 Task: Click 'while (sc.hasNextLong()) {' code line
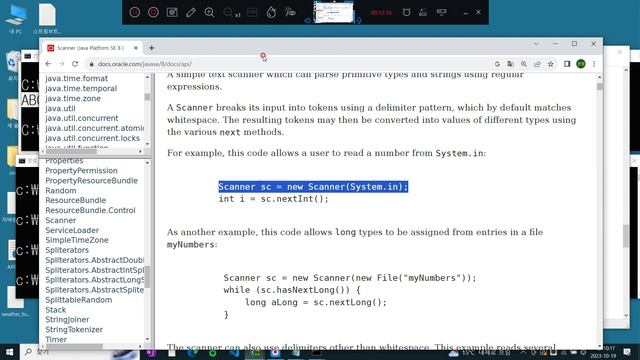(x=292, y=290)
